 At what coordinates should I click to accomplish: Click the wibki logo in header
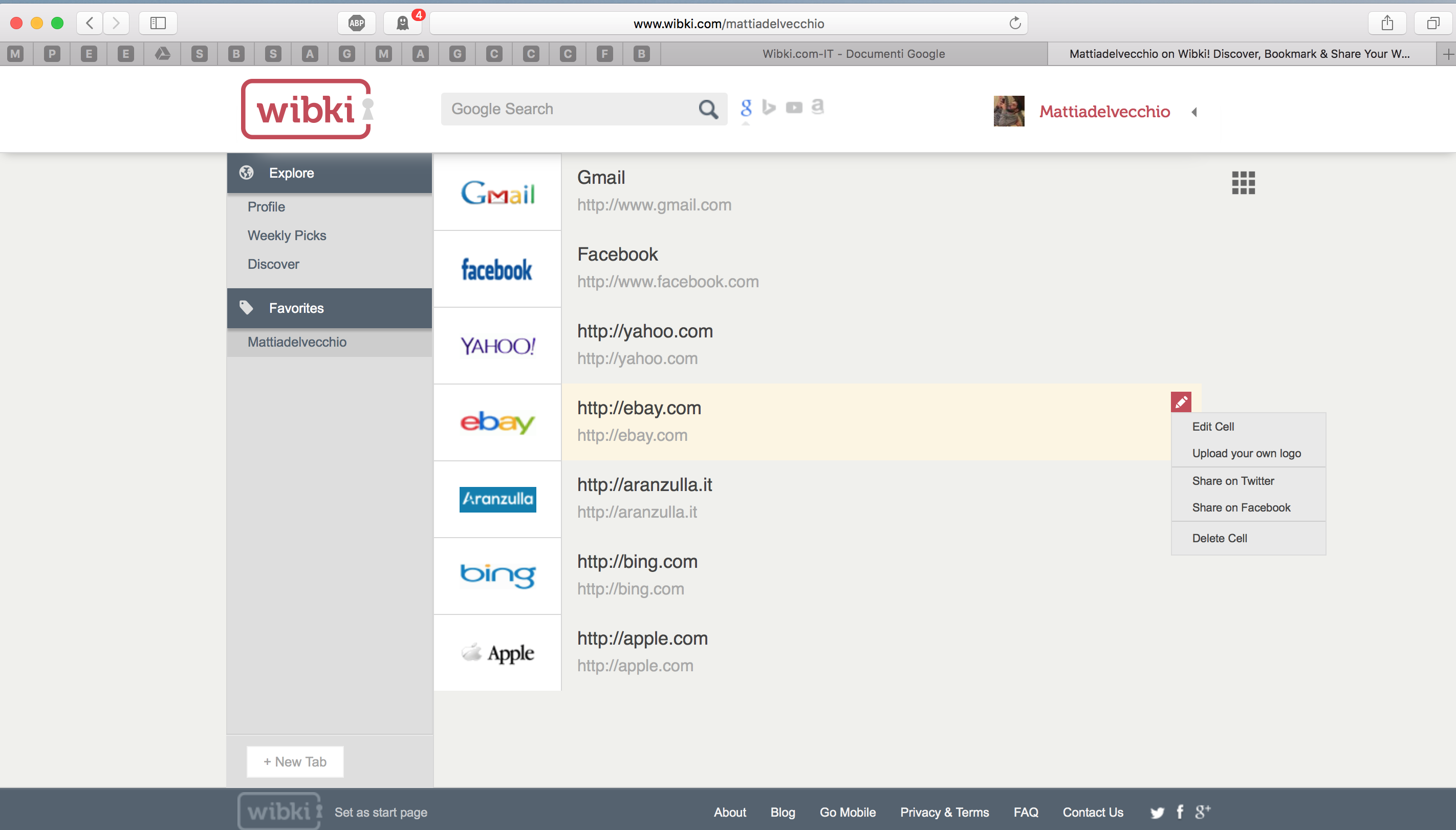(x=307, y=109)
